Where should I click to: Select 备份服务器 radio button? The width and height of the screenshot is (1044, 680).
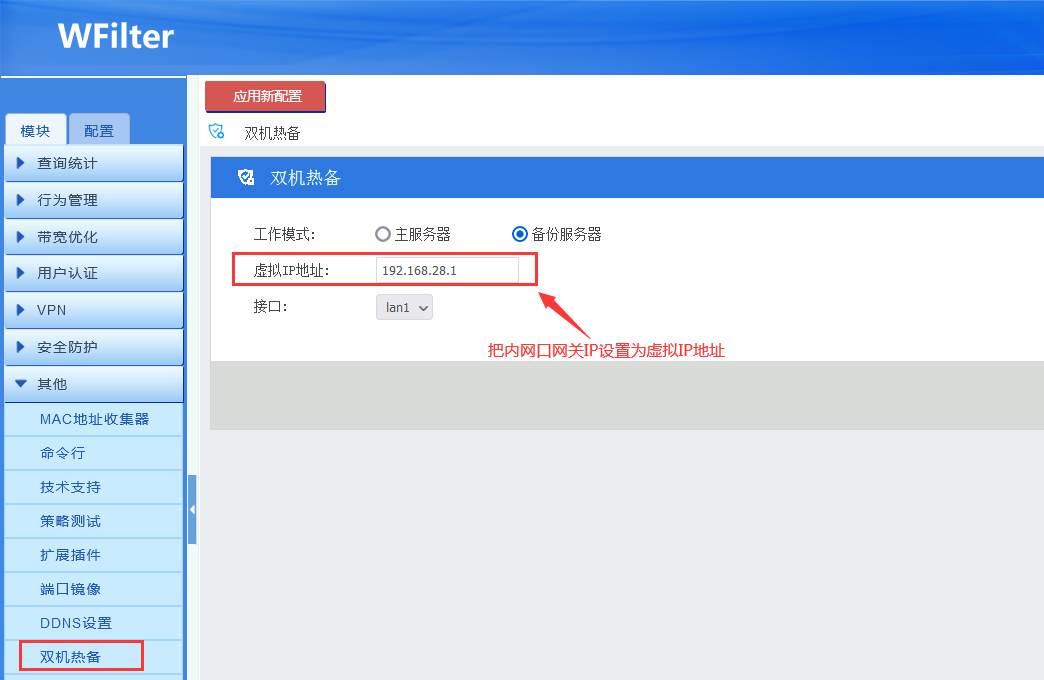[x=519, y=234]
